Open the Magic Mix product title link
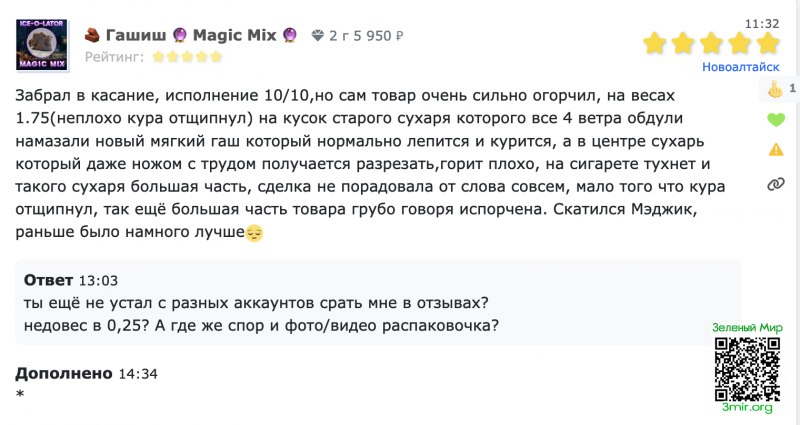Image resolution: width=800 pixels, height=425 pixels. click(x=200, y=36)
